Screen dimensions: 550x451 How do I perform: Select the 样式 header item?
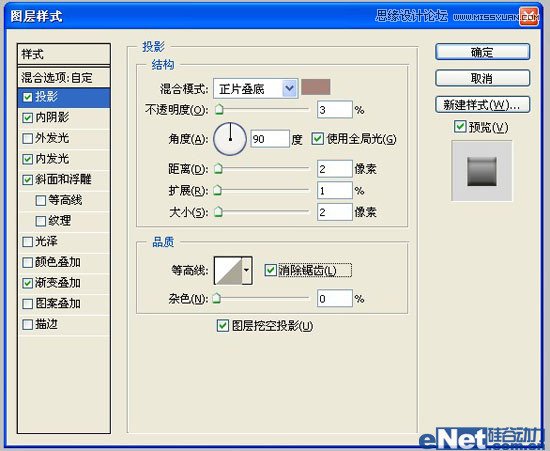64,54
